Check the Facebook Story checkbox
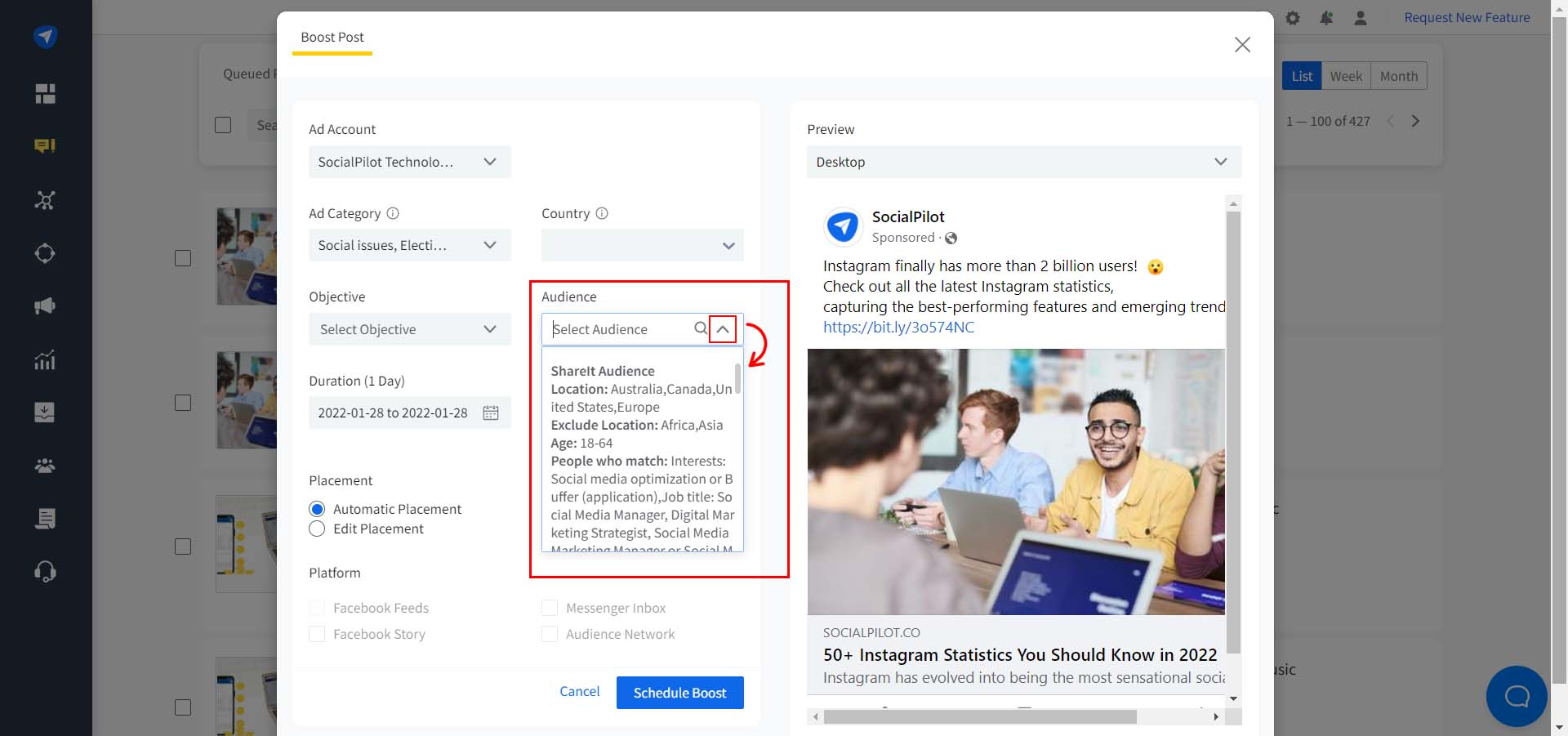1568x736 pixels. (317, 634)
